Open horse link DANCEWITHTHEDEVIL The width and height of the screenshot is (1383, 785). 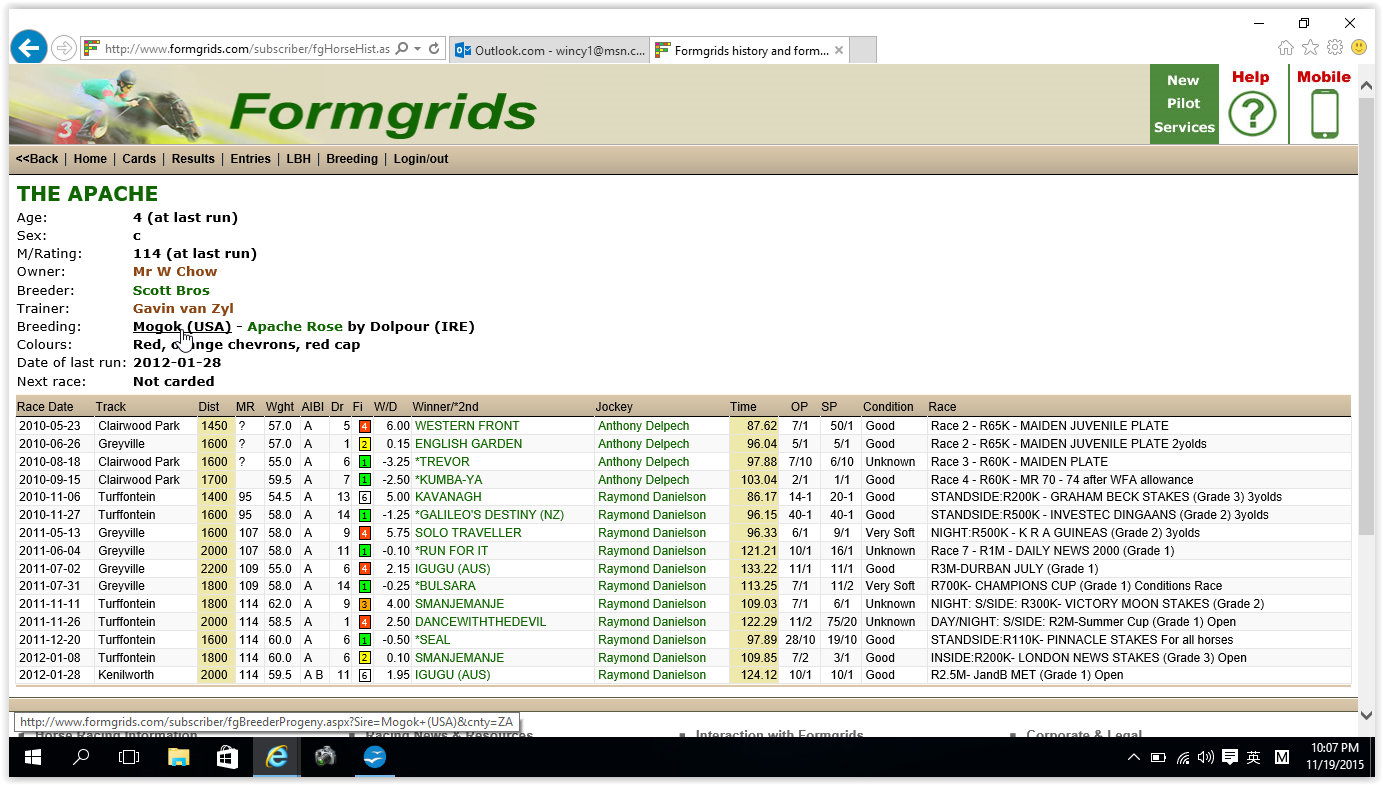(x=480, y=622)
